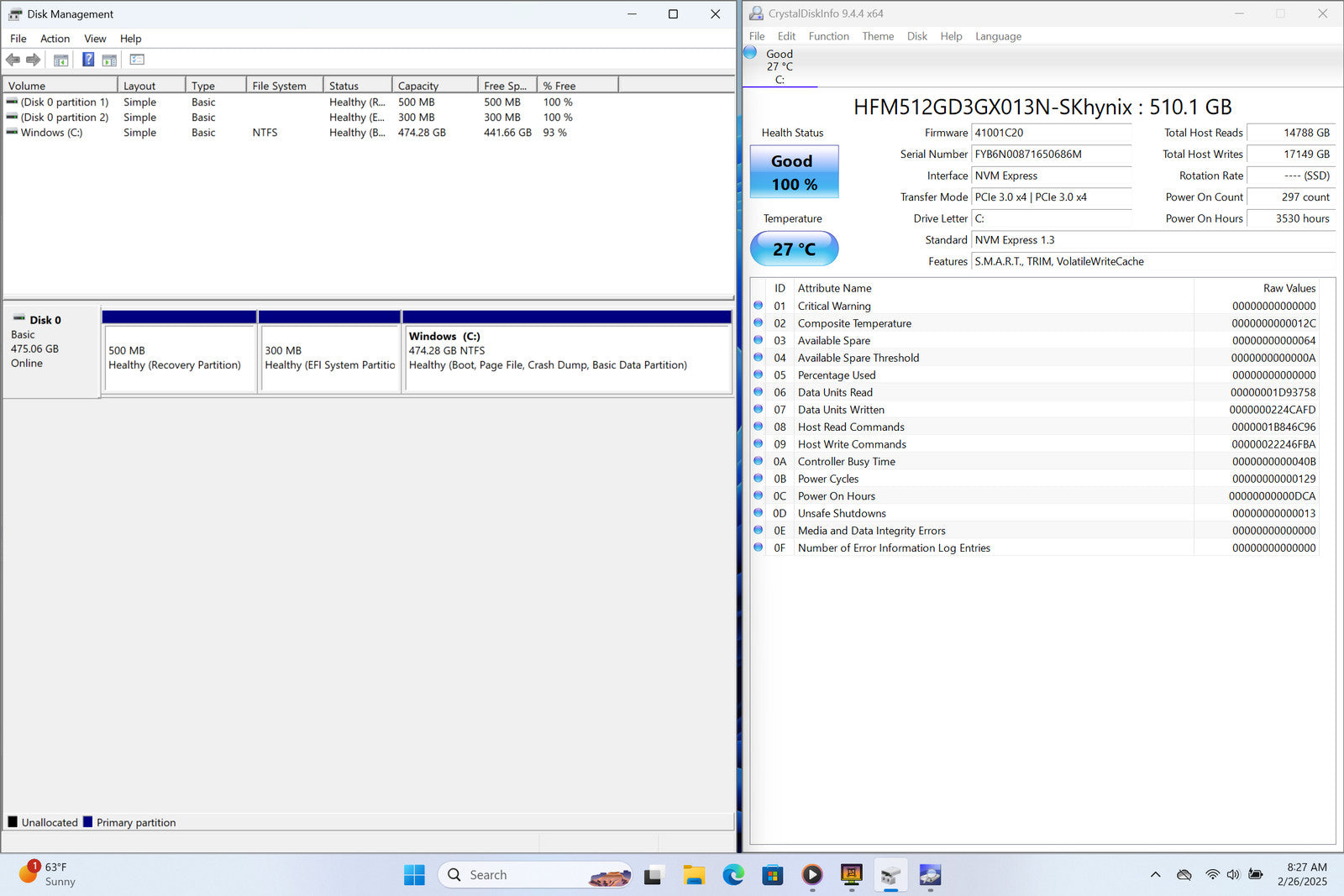Screen dimensions: 1344x896
Task: Click the Show/Hide Action Pane toolbar icon
Action: (x=109, y=60)
